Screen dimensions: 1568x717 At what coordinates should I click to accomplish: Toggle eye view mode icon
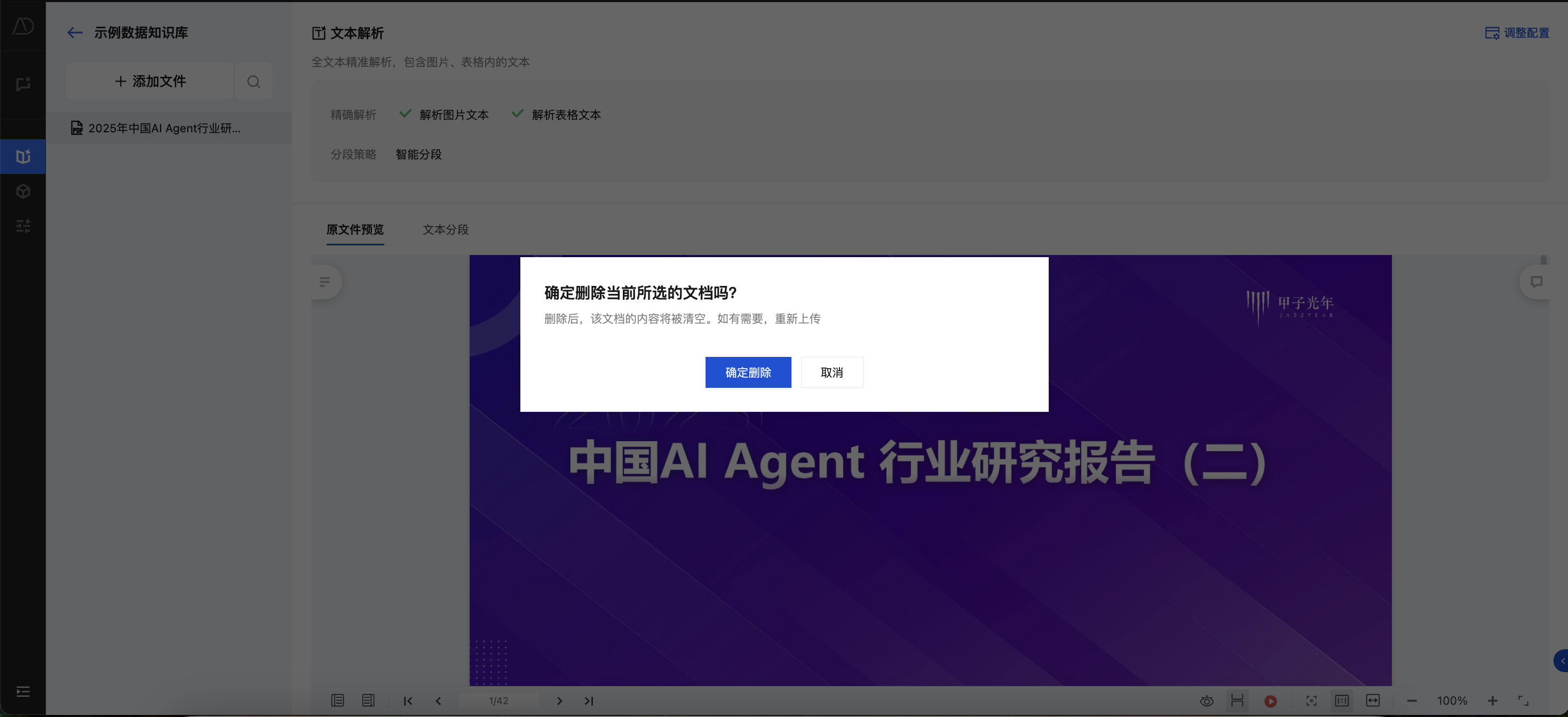pos(1207,701)
